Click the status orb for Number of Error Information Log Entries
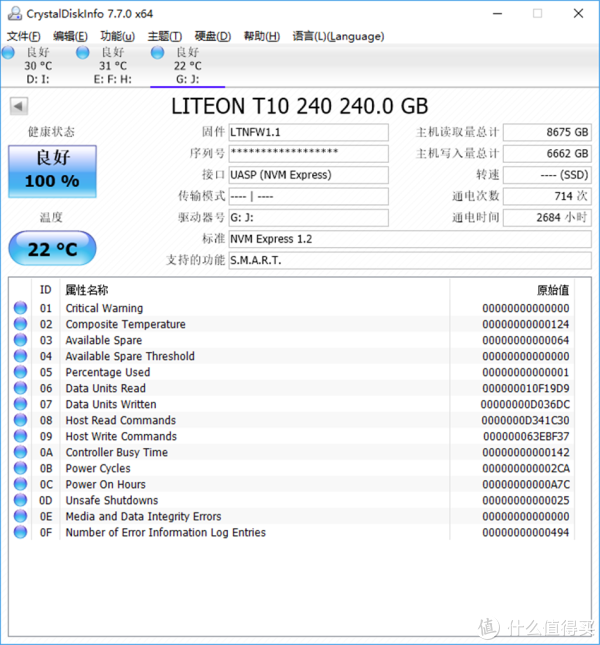Viewport: 600px width, 645px height. coord(21,533)
